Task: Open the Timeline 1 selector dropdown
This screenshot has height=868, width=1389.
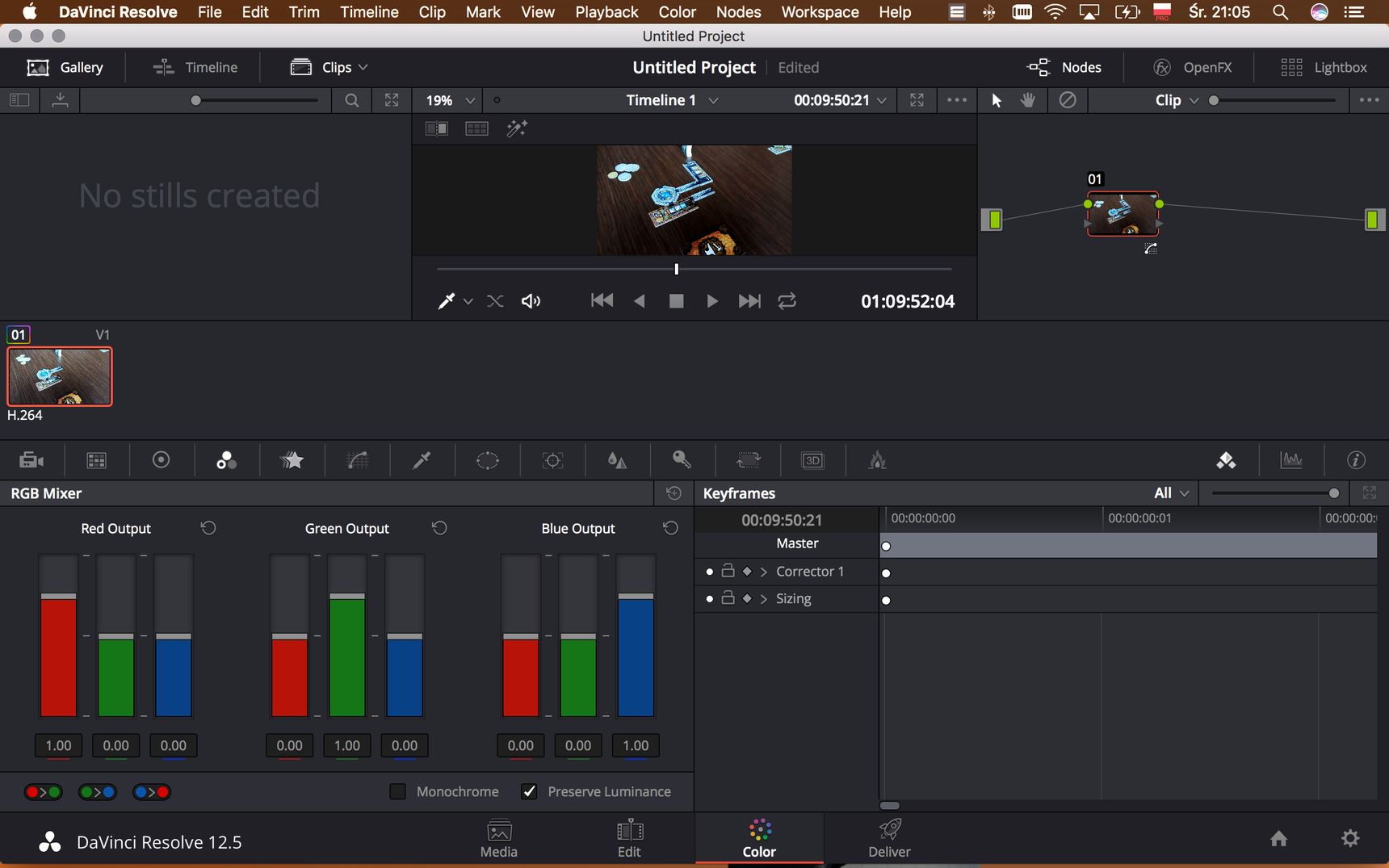Action: 672,100
